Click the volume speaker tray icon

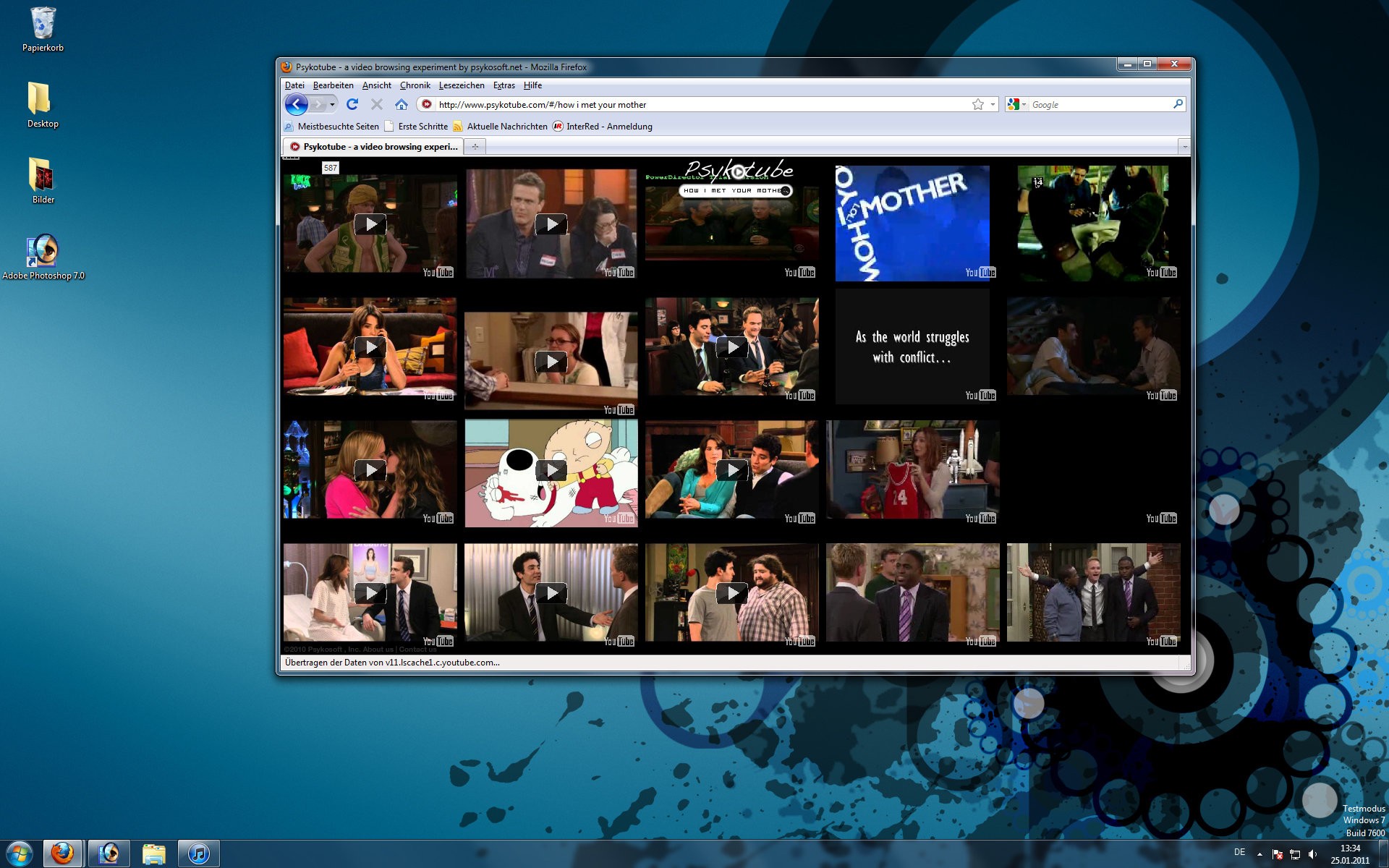tap(1312, 854)
